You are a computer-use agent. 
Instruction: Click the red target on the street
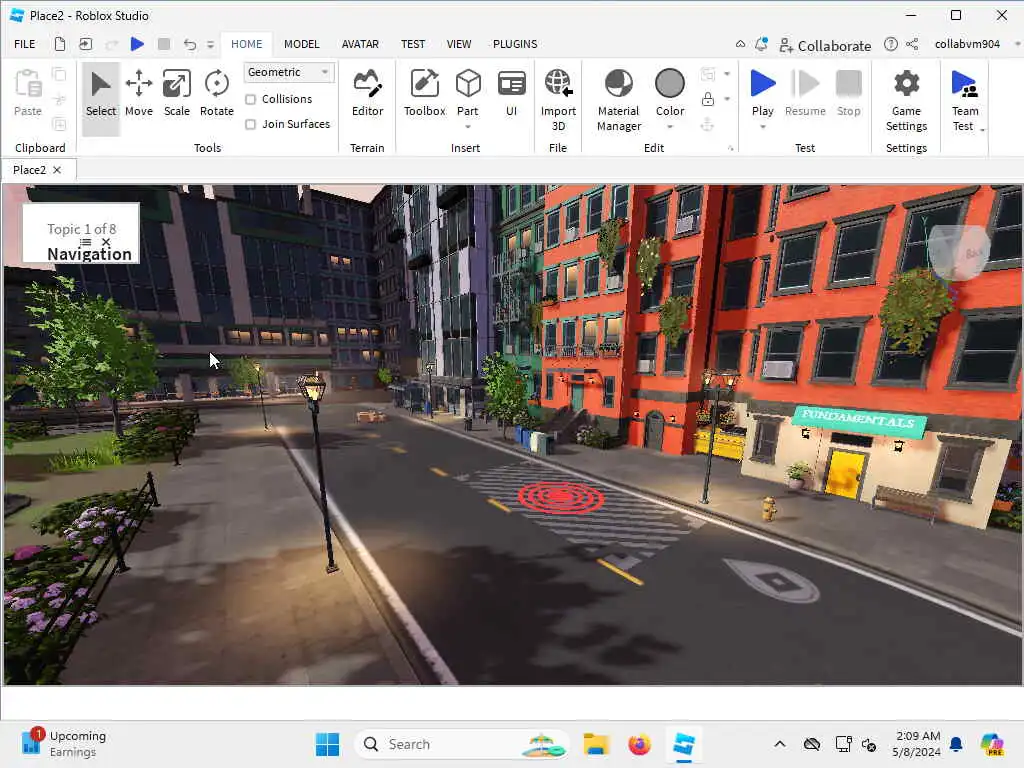point(560,498)
